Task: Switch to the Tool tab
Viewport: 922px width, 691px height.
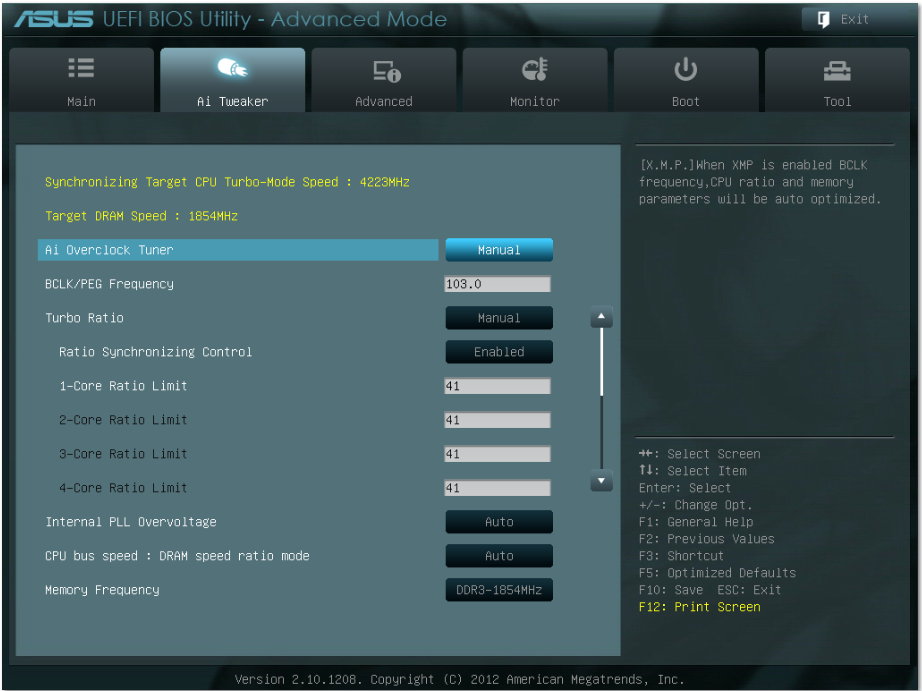Action: pyautogui.click(x=837, y=80)
